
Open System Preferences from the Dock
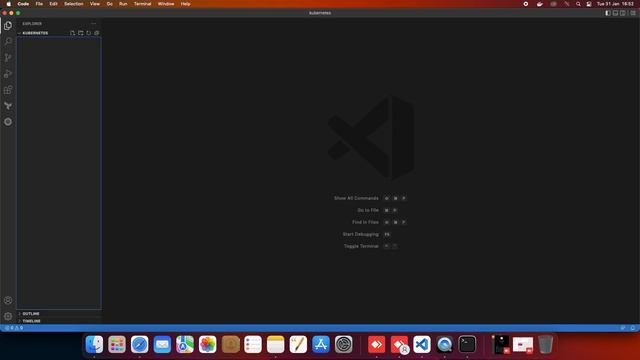coord(344,344)
